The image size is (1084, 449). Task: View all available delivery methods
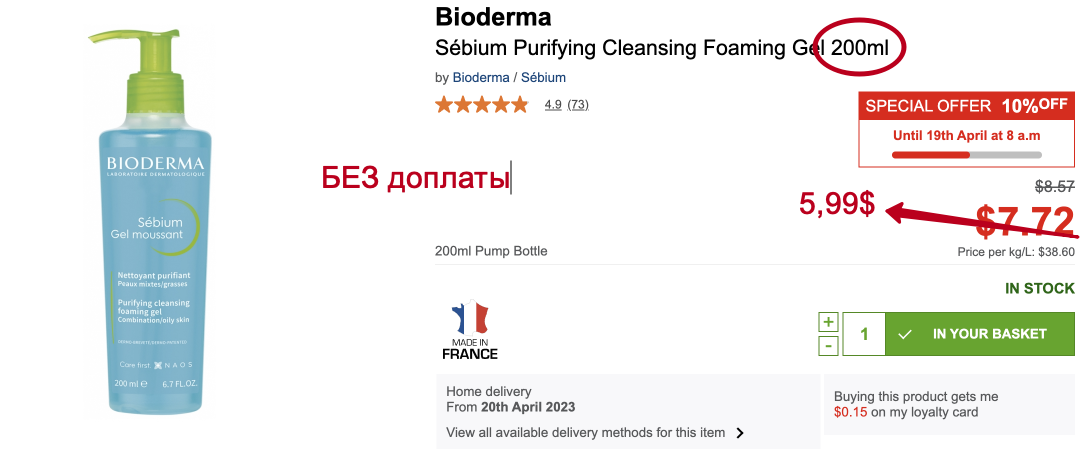[585, 433]
